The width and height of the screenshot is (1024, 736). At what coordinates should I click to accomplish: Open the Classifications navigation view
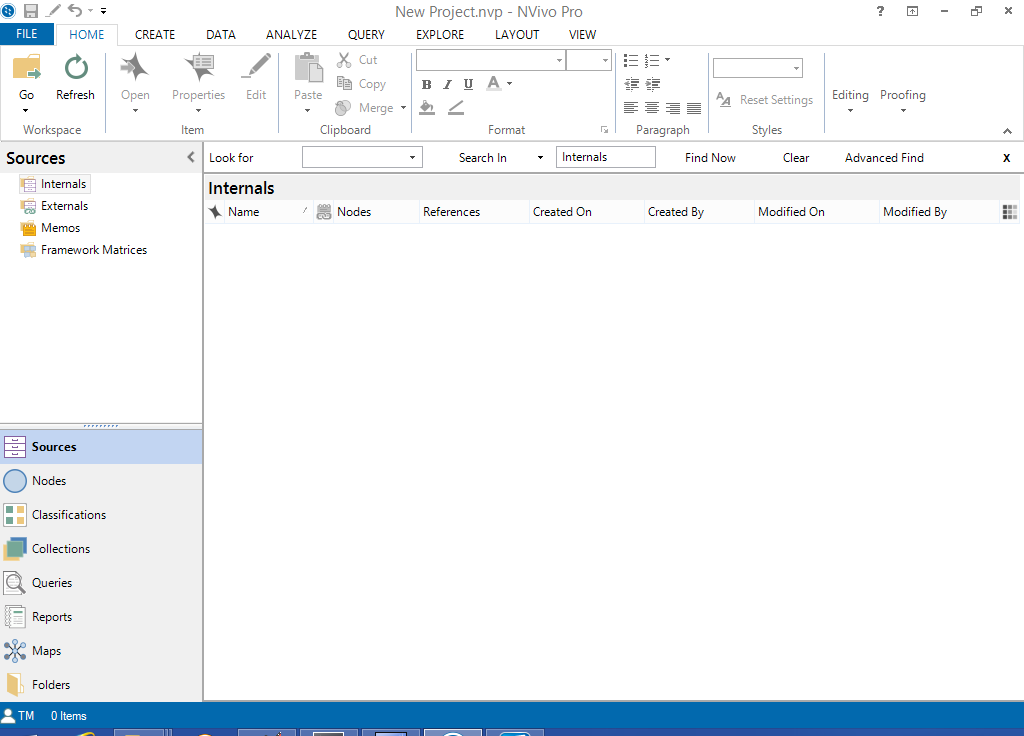point(68,515)
